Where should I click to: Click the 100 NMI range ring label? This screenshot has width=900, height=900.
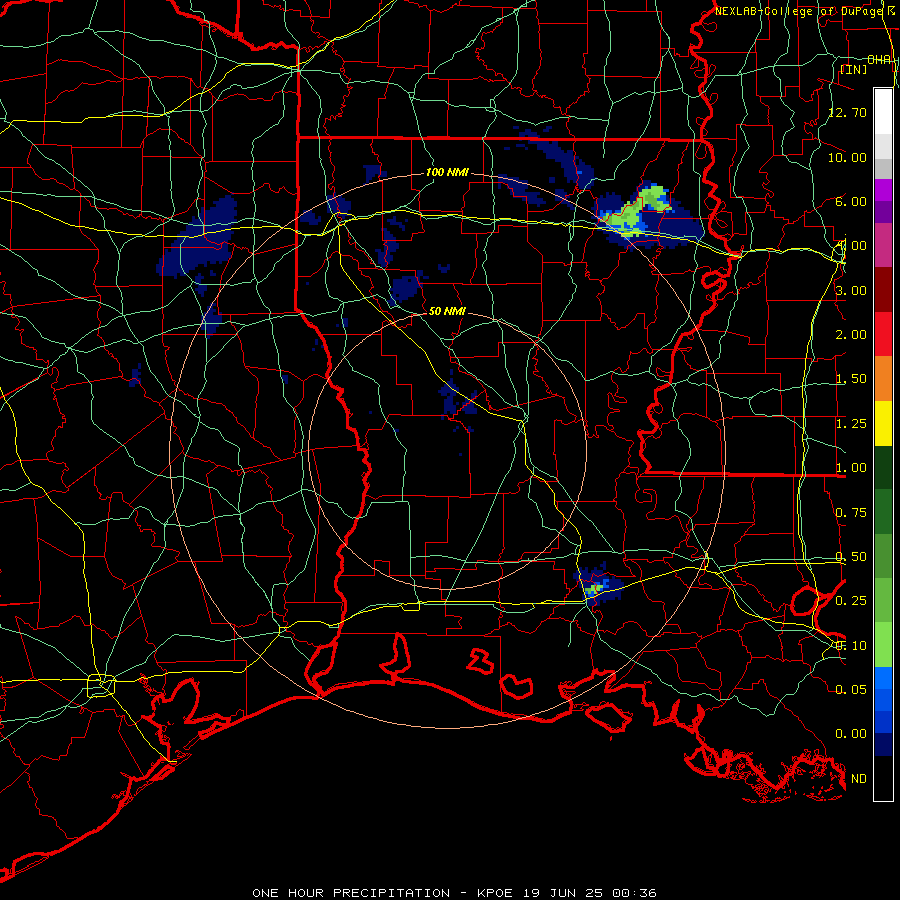(x=447, y=172)
